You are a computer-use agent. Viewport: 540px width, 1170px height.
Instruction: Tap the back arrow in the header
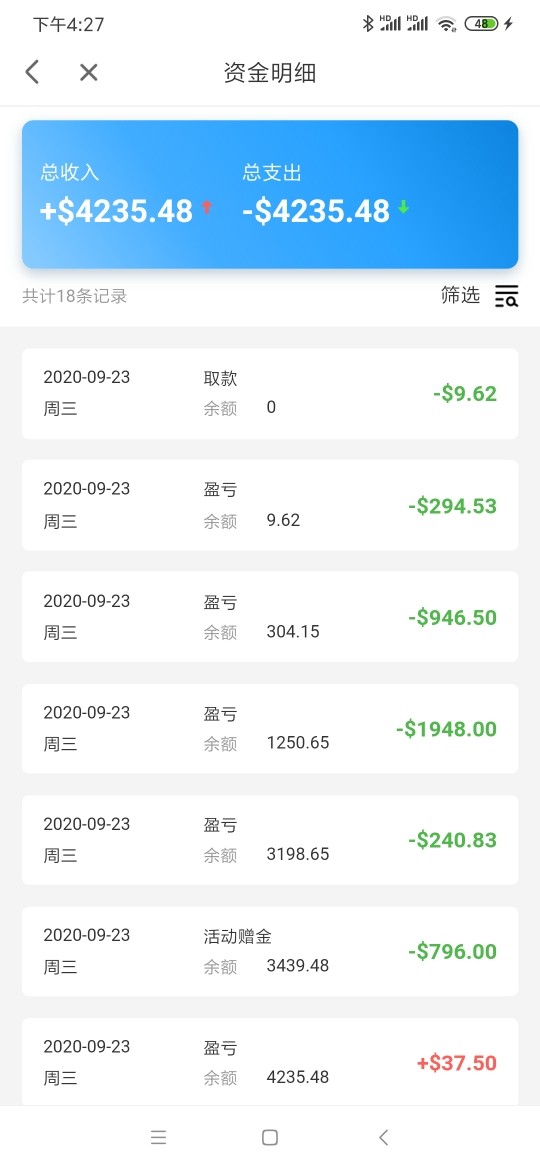click(x=32, y=72)
